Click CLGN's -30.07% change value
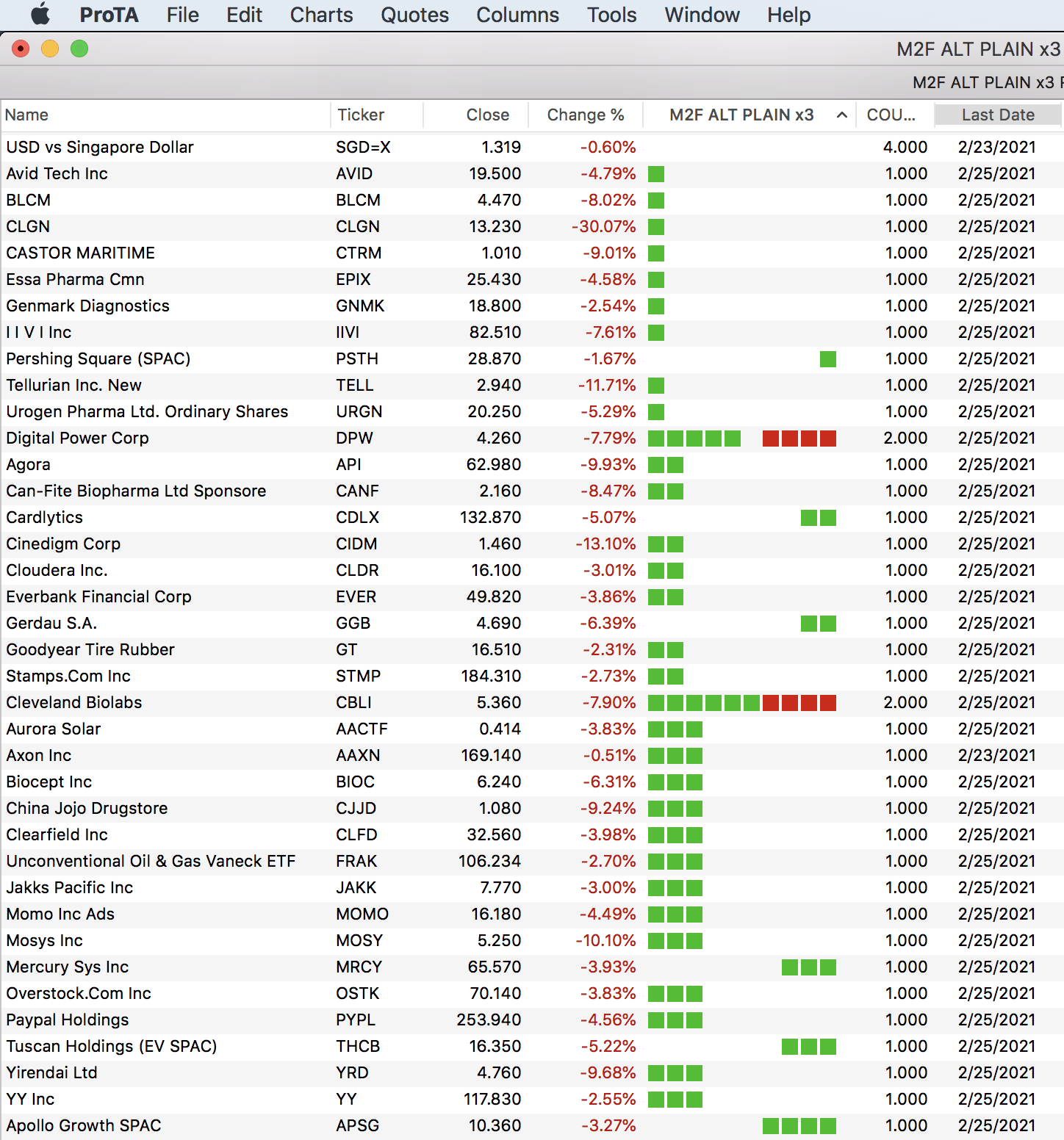The image size is (1064, 1140). point(603,227)
